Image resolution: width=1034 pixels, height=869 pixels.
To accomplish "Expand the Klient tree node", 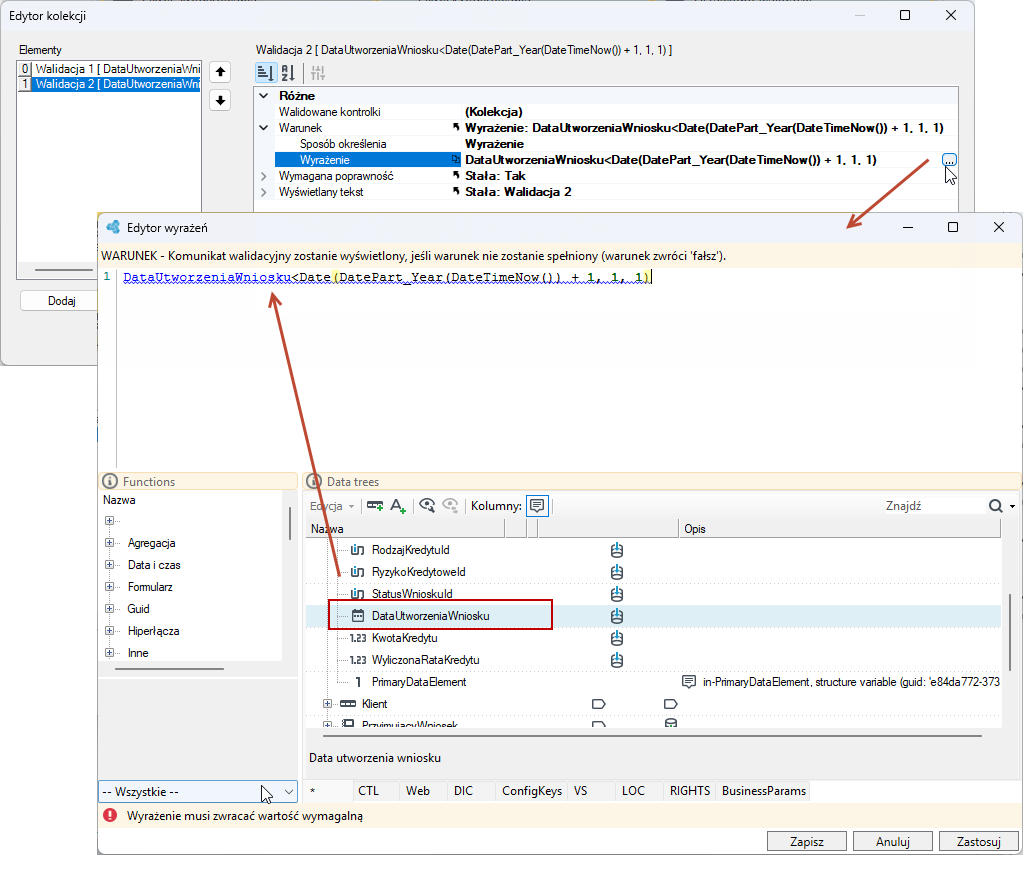I will click(327, 704).
